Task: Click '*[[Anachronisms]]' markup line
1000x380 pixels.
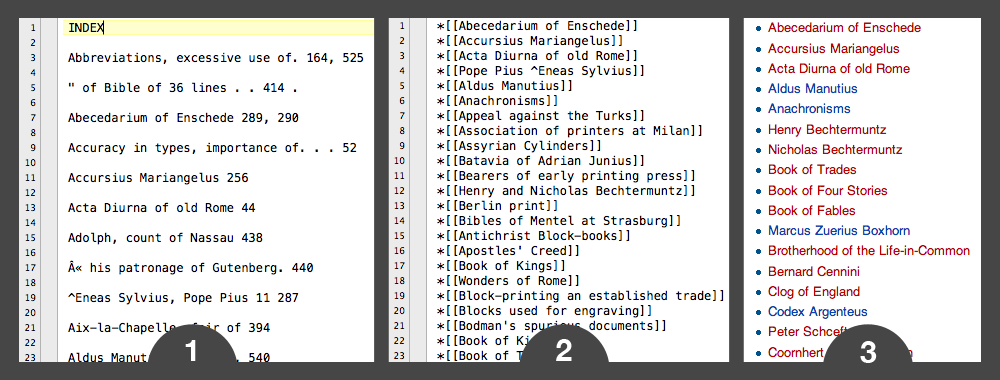Action: click(x=497, y=101)
